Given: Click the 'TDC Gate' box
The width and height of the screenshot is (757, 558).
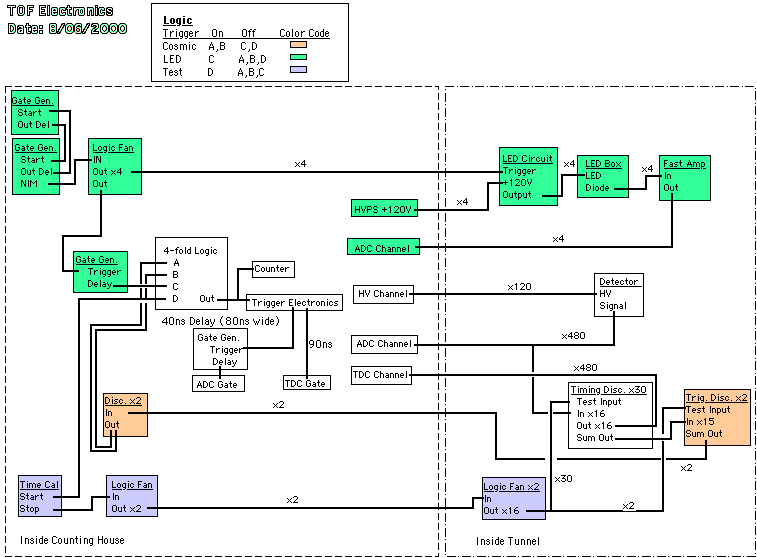Looking at the screenshot, I should (x=307, y=383).
